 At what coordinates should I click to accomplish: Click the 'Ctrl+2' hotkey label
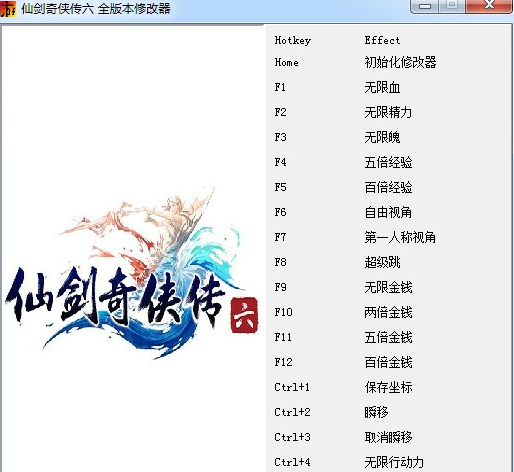(x=292, y=412)
